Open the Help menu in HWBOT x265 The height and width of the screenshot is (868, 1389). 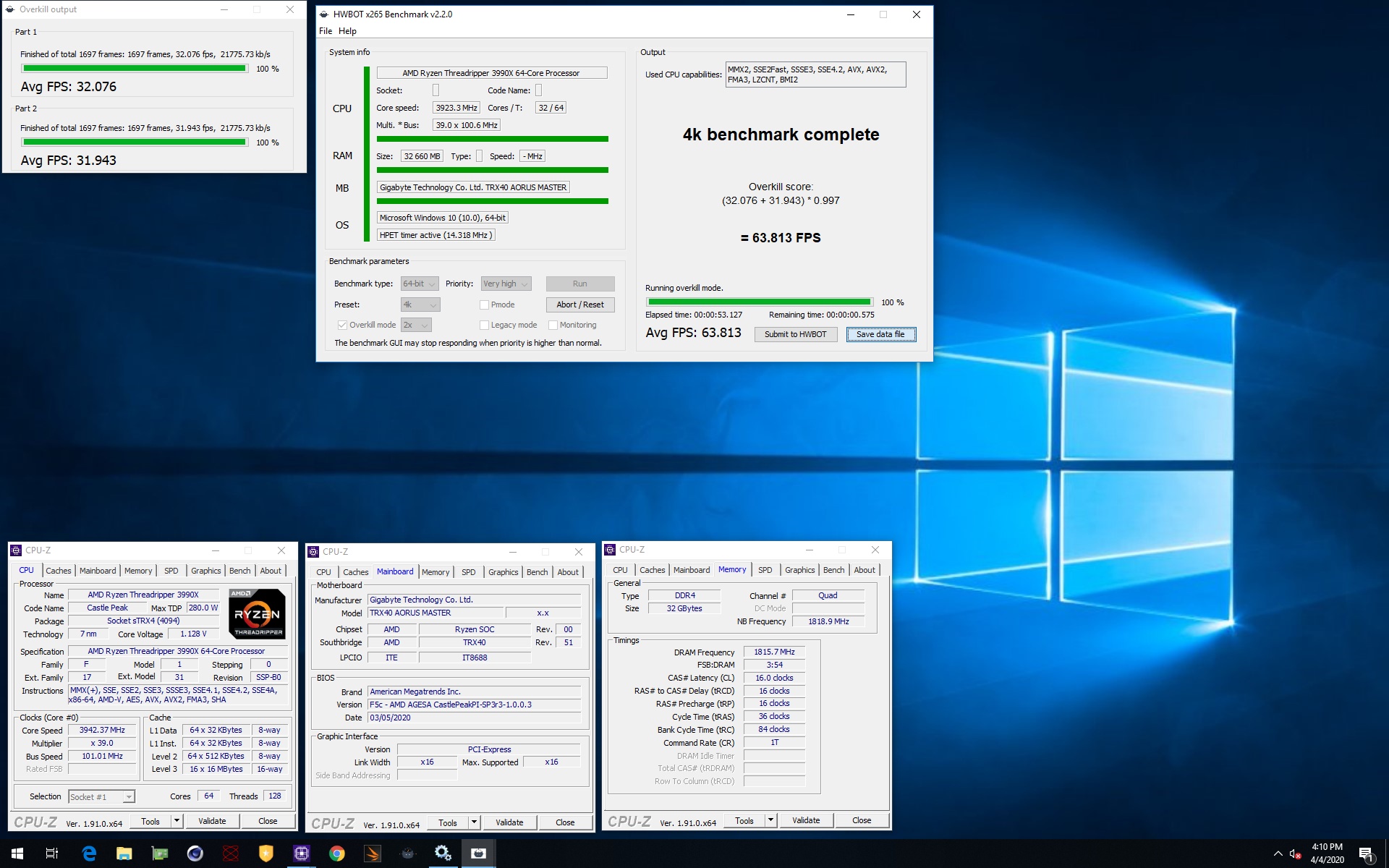pyautogui.click(x=347, y=31)
